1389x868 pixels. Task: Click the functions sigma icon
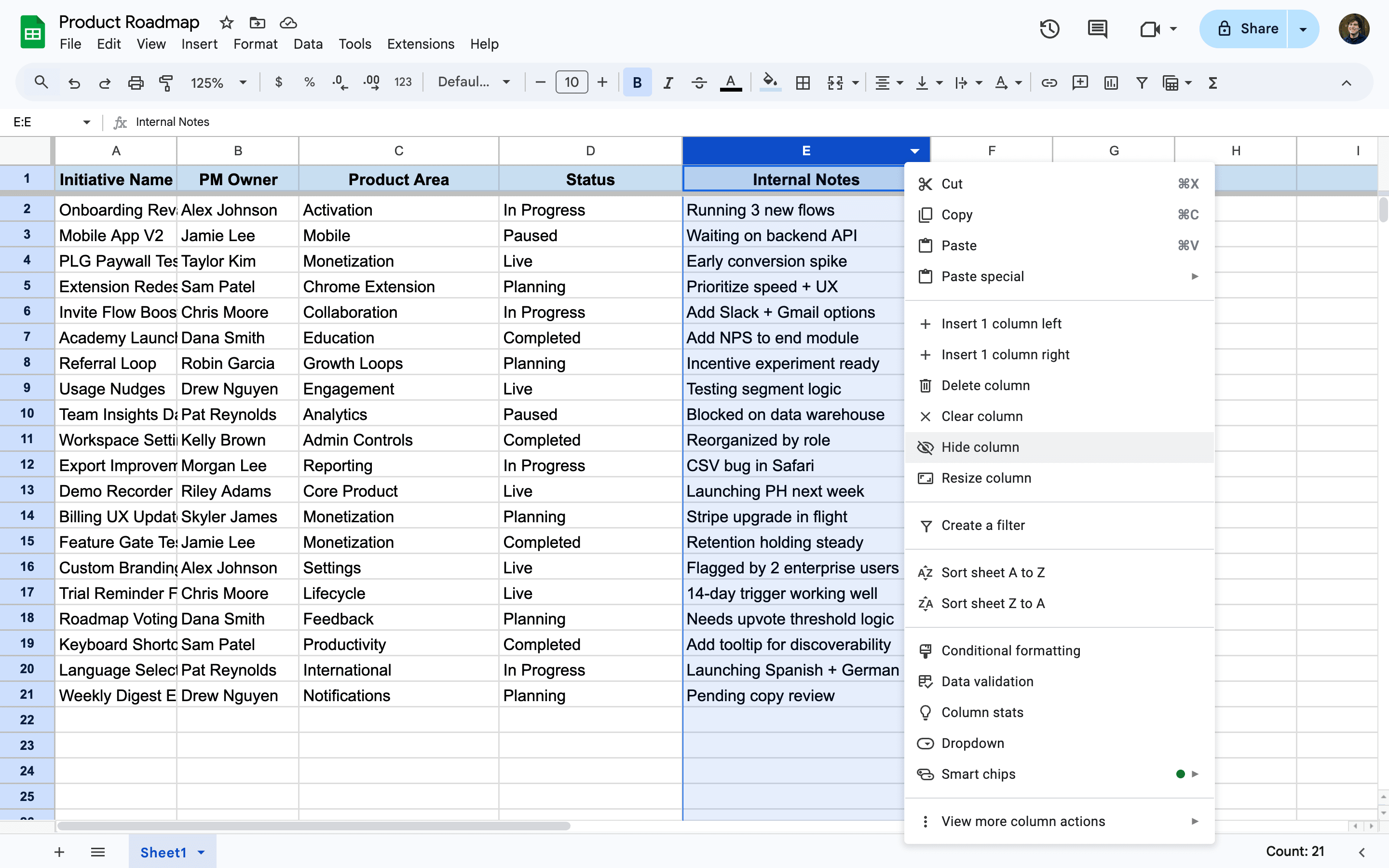(x=1213, y=83)
